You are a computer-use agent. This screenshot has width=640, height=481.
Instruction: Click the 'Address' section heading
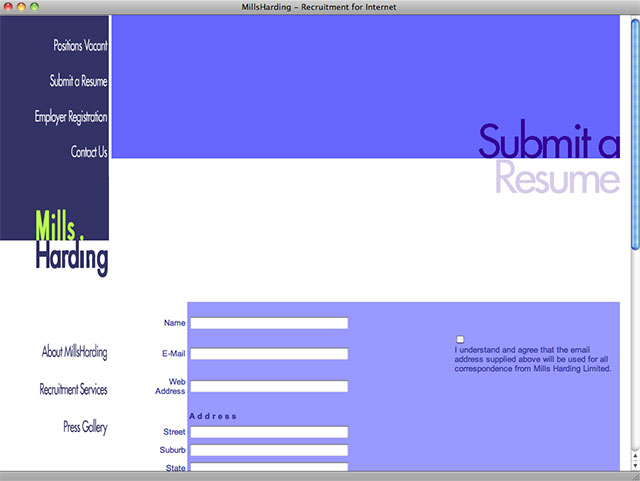tap(213, 416)
